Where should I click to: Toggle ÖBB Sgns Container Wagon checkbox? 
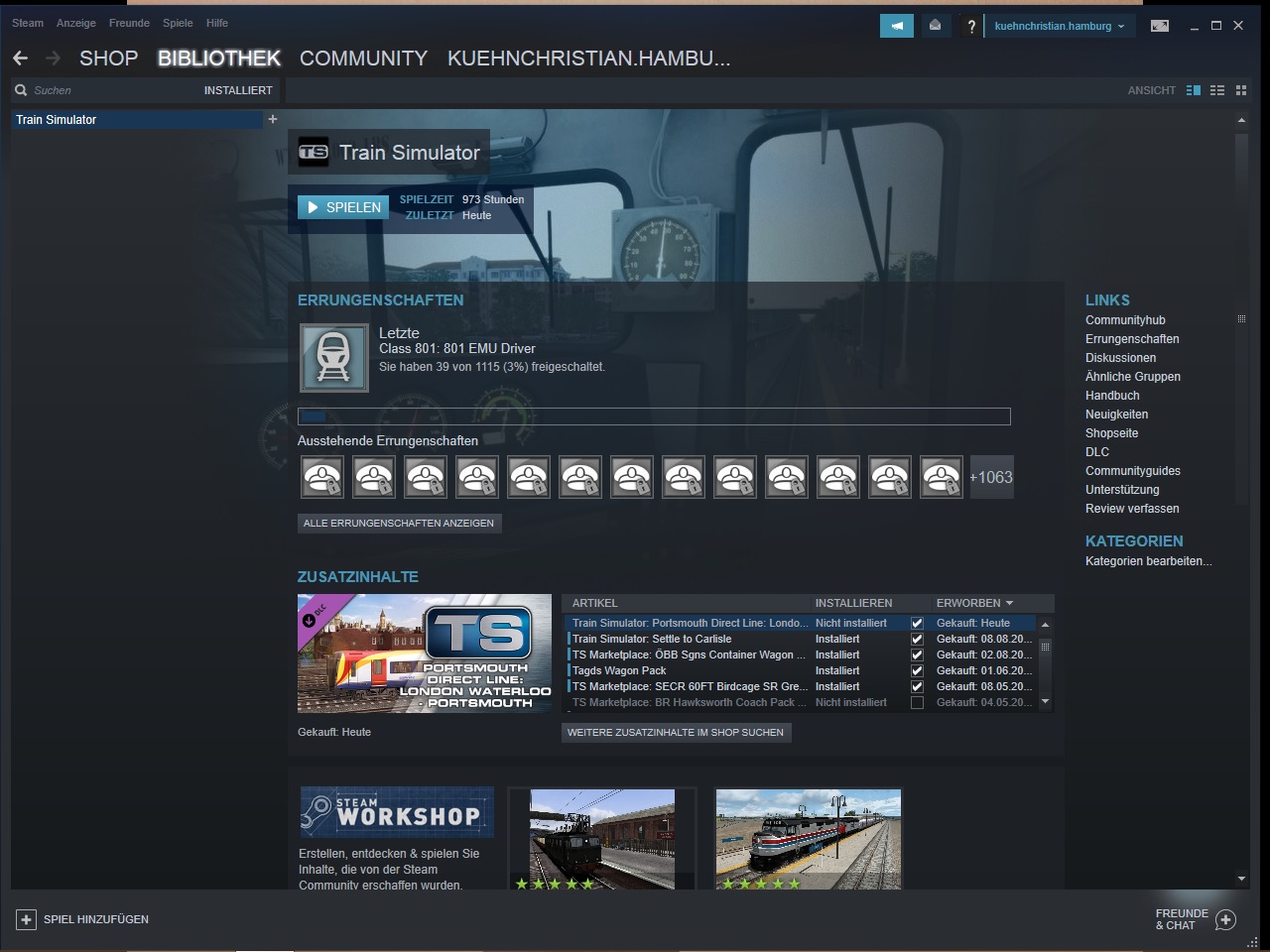click(917, 654)
